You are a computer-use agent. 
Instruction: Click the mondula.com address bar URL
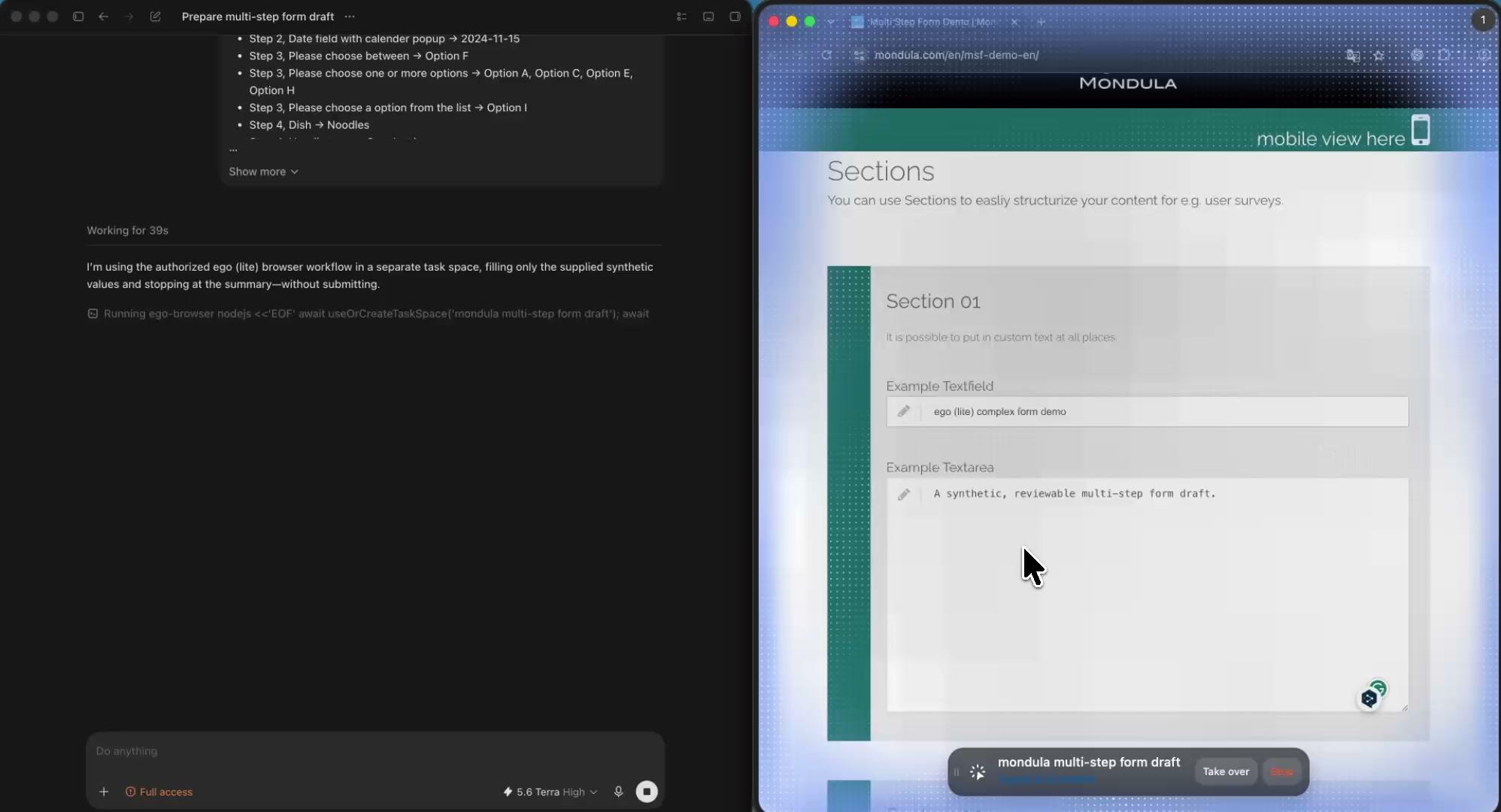tap(957, 55)
